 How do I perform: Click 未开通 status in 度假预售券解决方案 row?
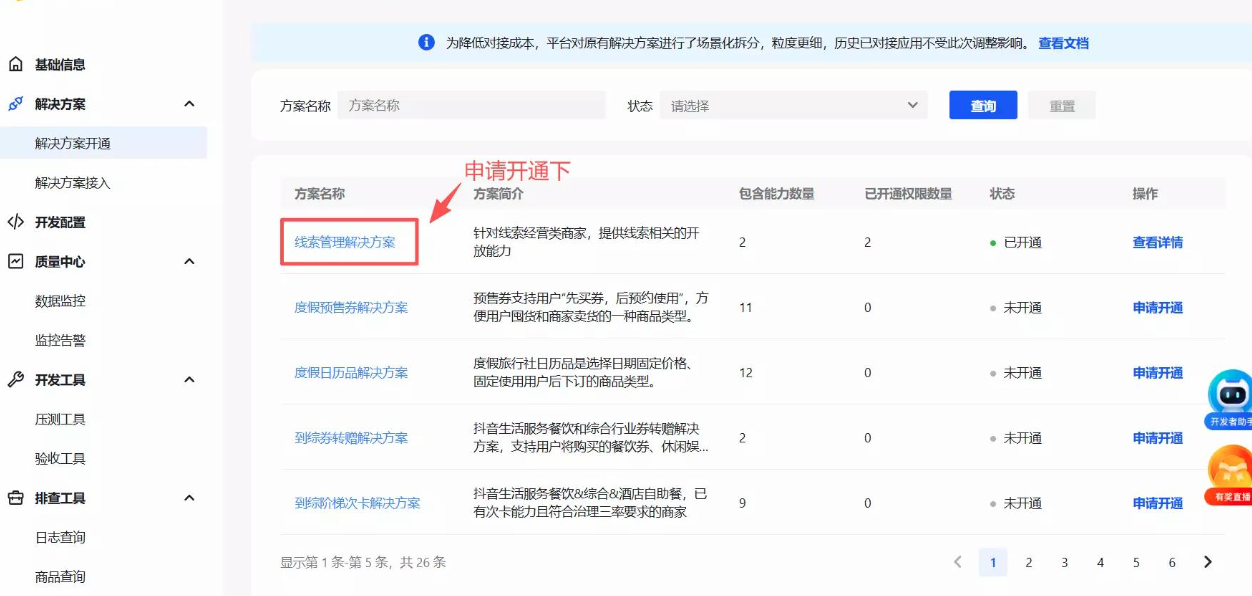click(1016, 307)
